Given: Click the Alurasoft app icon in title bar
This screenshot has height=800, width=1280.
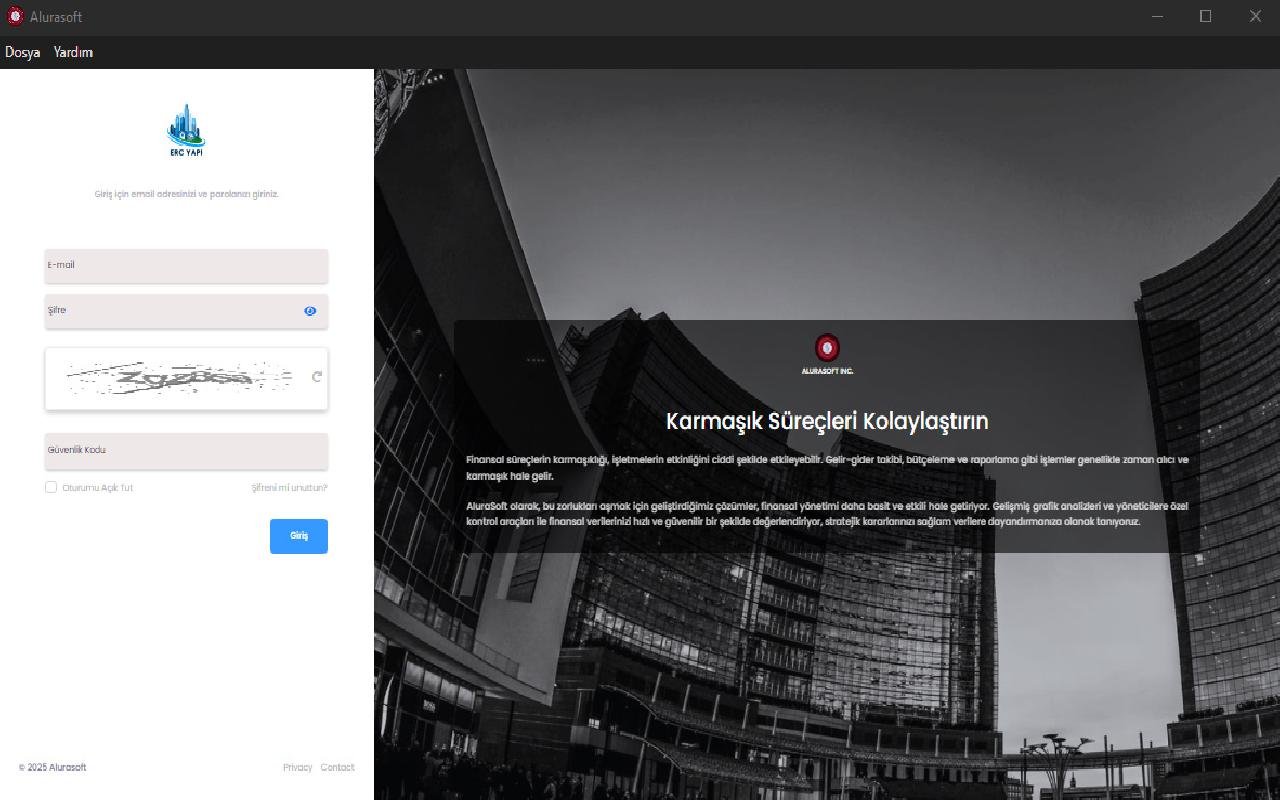Looking at the screenshot, I should coord(15,16).
